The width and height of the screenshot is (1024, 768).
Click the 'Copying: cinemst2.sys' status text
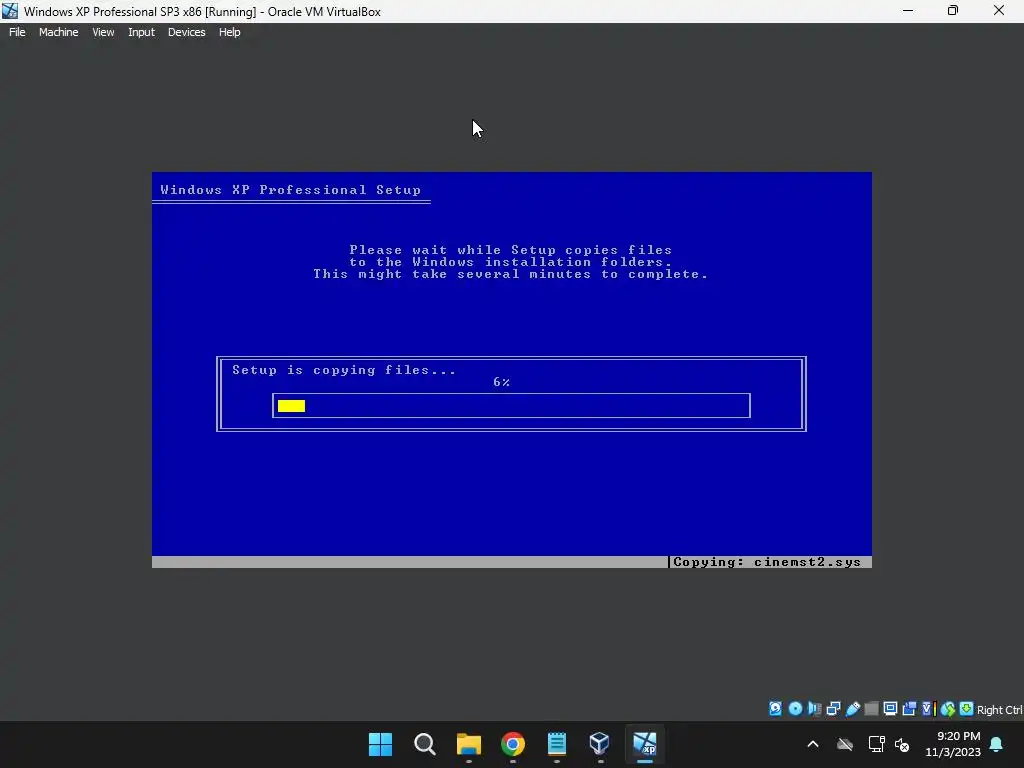point(767,562)
